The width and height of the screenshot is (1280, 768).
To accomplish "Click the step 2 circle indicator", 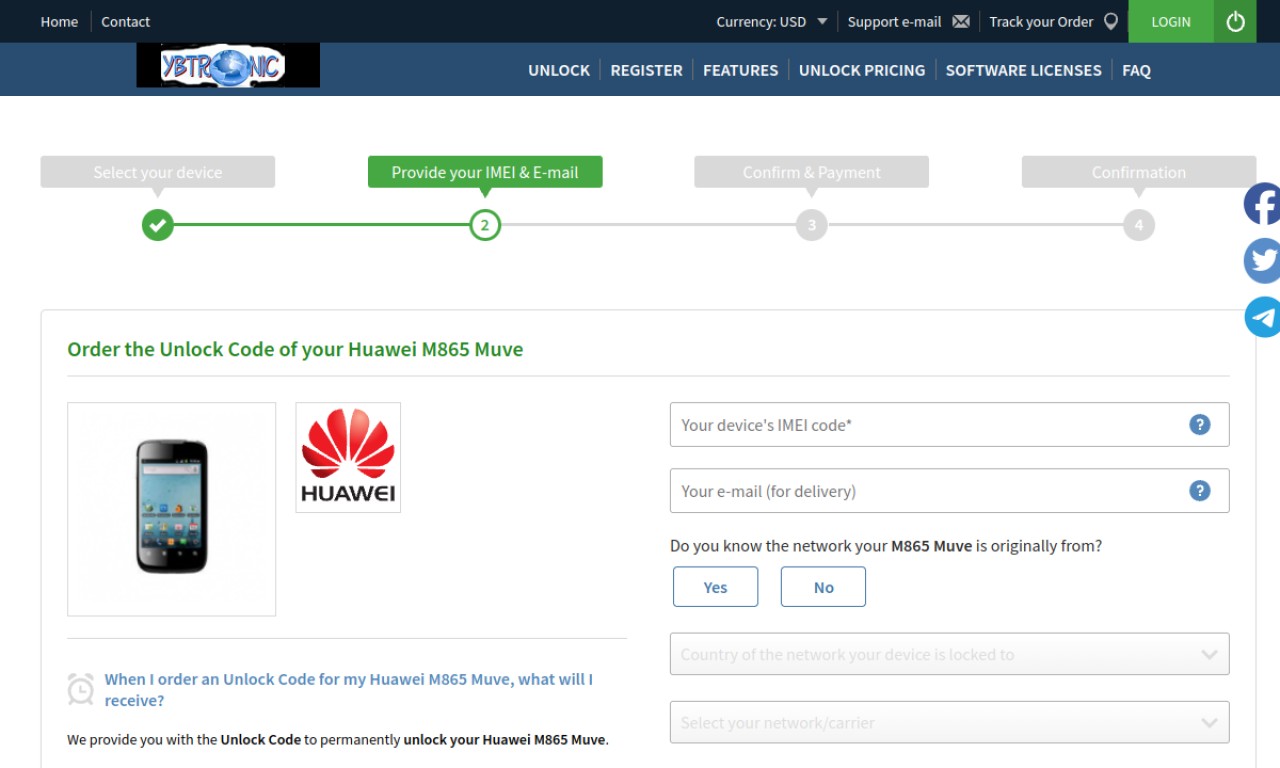I will click(485, 225).
